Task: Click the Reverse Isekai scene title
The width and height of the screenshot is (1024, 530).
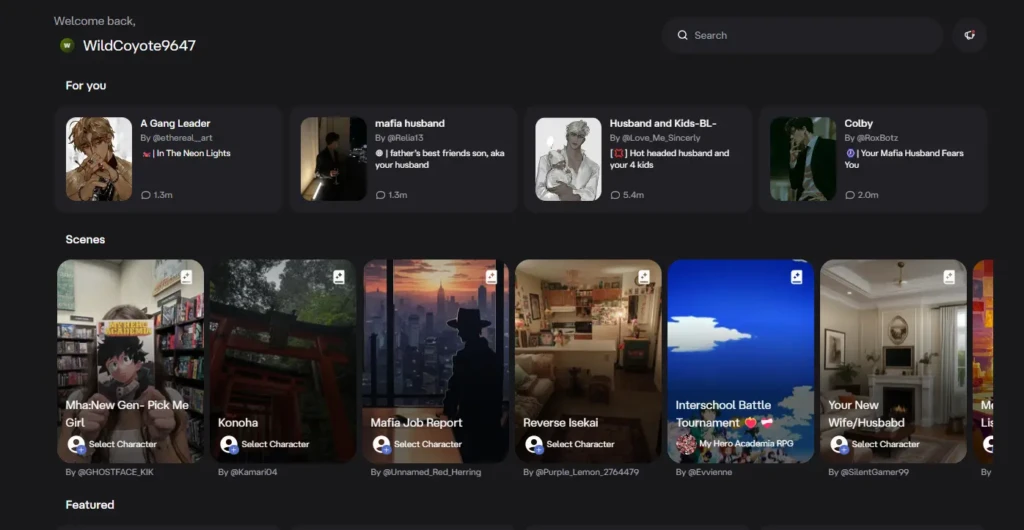Action: click(561, 423)
